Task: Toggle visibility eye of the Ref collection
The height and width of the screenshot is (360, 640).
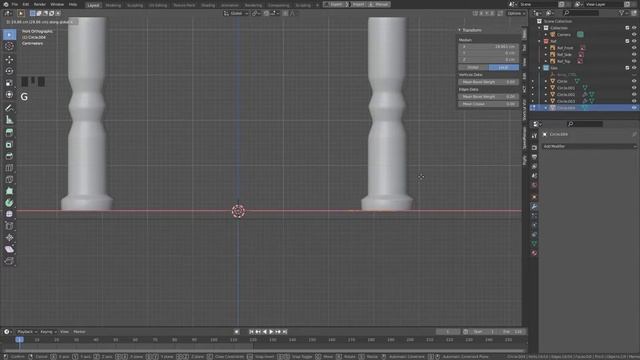Action: pos(634,41)
